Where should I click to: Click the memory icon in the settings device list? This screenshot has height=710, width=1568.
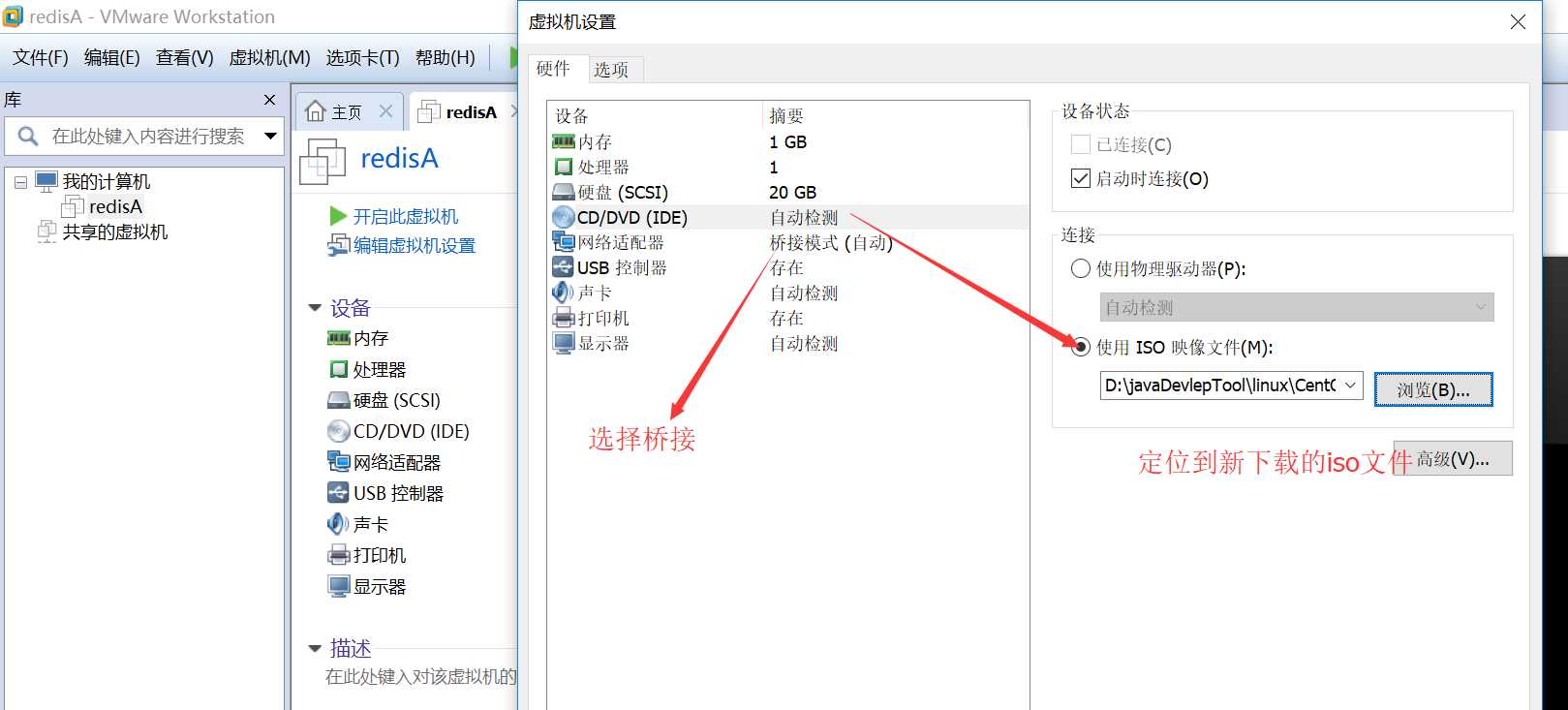pyautogui.click(x=563, y=142)
